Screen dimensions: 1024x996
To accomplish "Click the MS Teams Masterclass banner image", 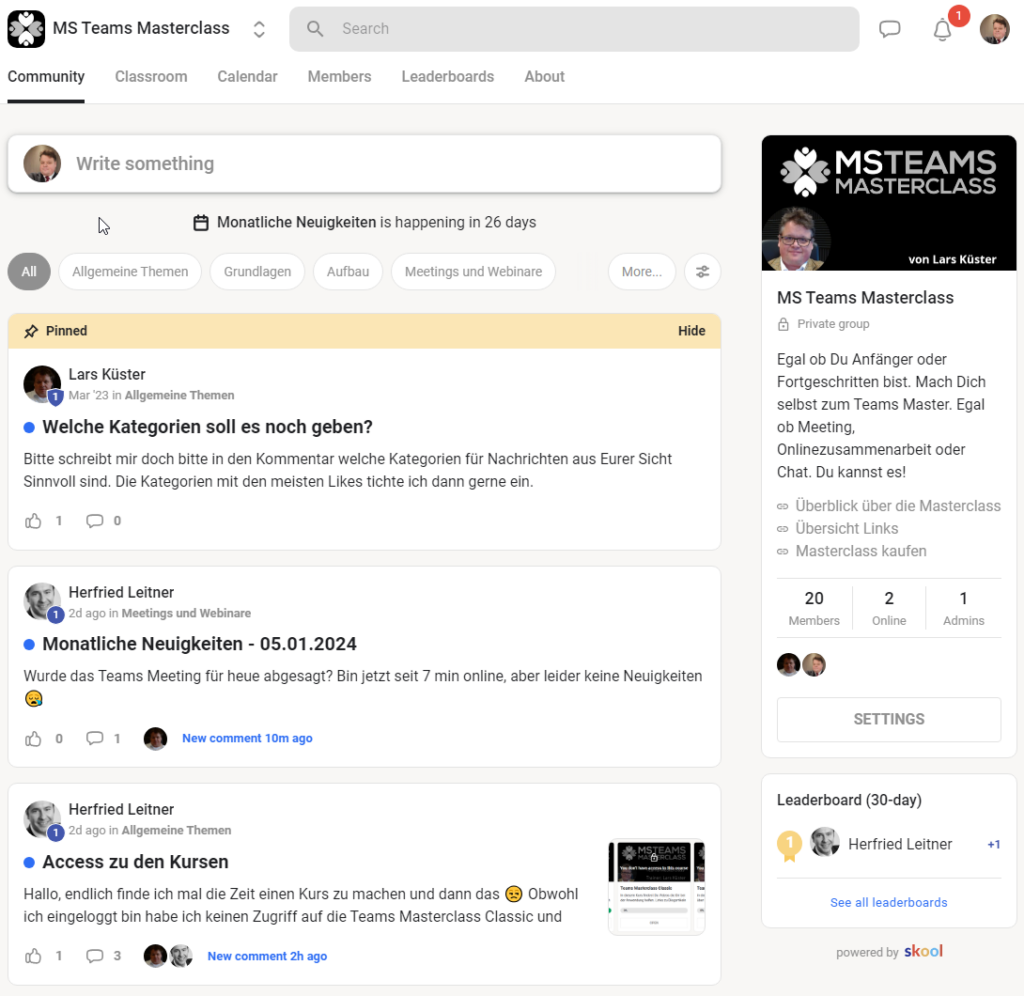I will [x=889, y=202].
